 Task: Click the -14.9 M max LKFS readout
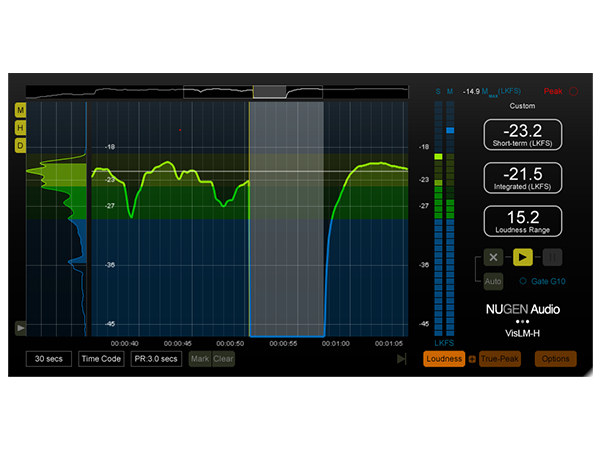point(492,92)
